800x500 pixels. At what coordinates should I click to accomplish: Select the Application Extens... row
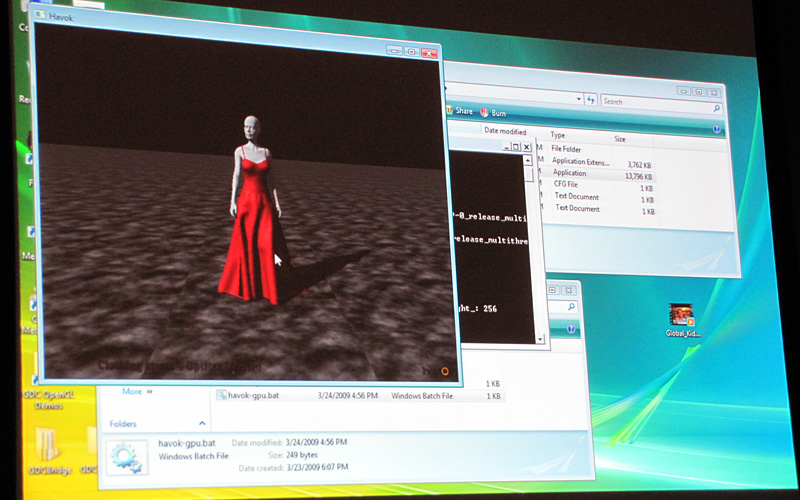coord(596,163)
